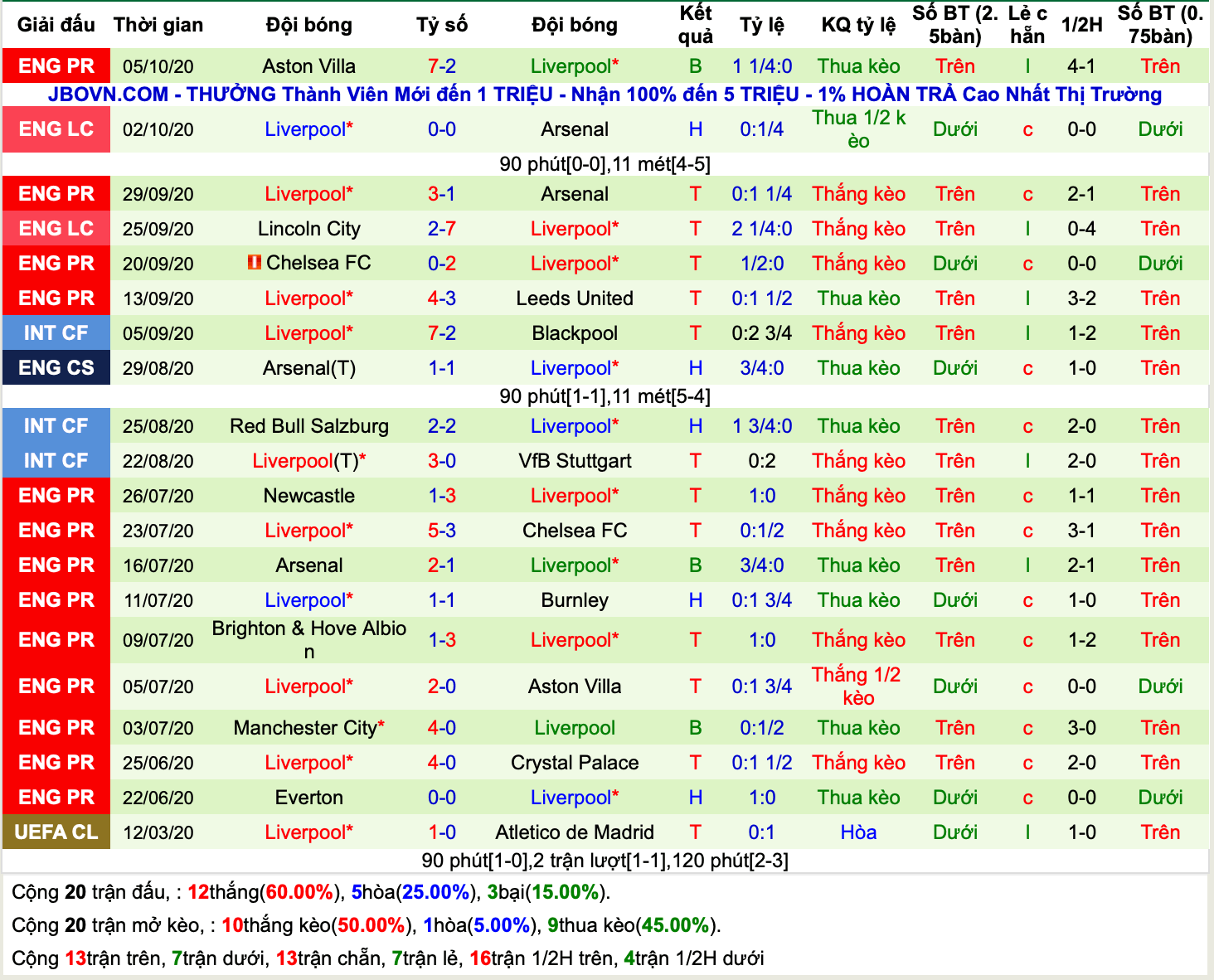The image size is (1214, 980).
Task: Select the 4-3 score against Leeds United
Action: pyautogui.click(x=442, y=298)
